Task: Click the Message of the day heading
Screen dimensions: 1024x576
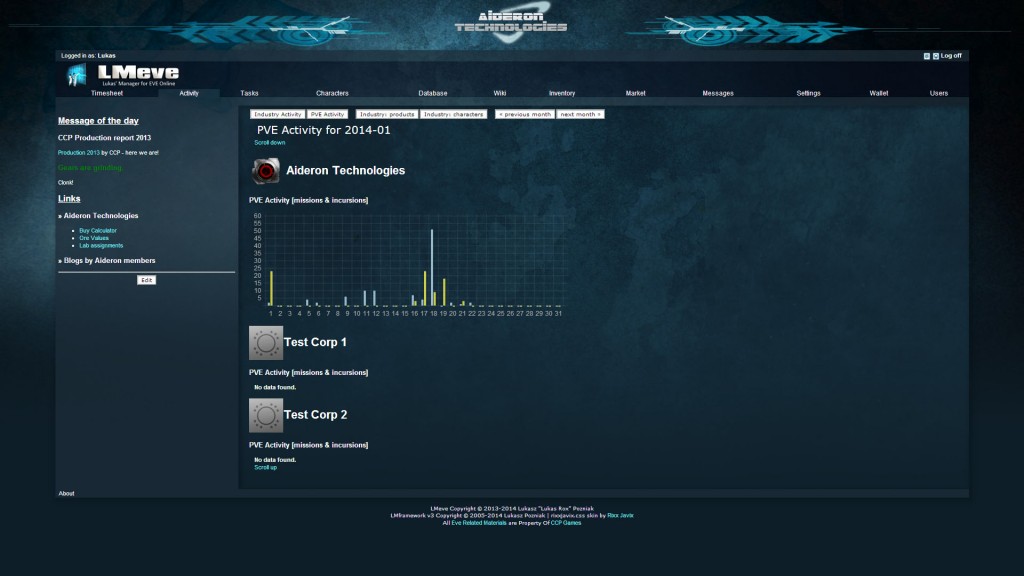Action: pyautogui.click(x=98, y=121)
